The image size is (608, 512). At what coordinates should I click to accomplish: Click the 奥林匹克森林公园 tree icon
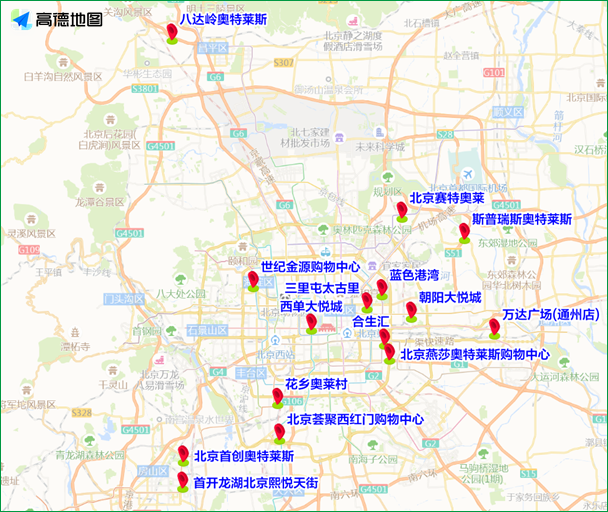[x=323, y=229]
